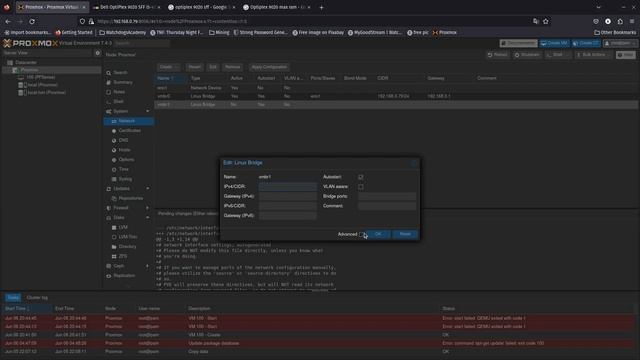Screen dimensions: 640x360
Task: Select Datacenter in the server tree
Action: pos(26,62)
